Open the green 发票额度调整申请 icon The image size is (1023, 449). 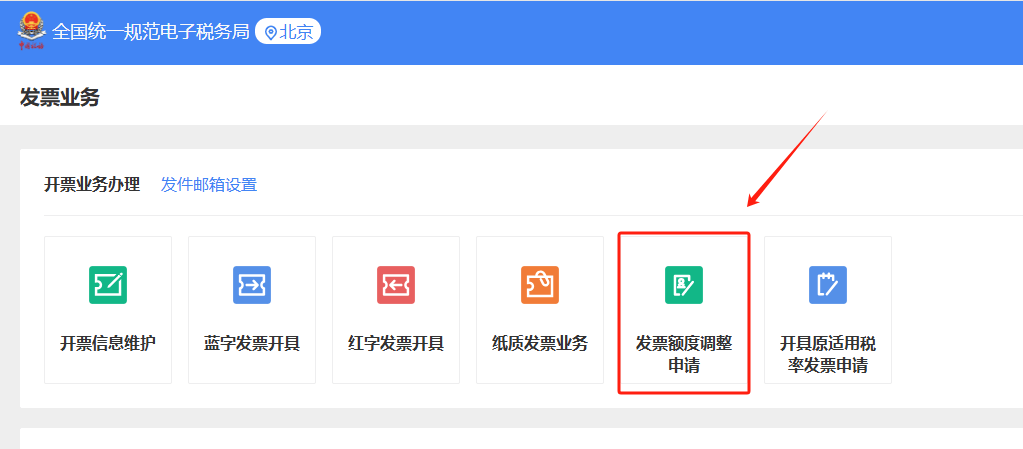pyautogui.click(x=684, y=285)
